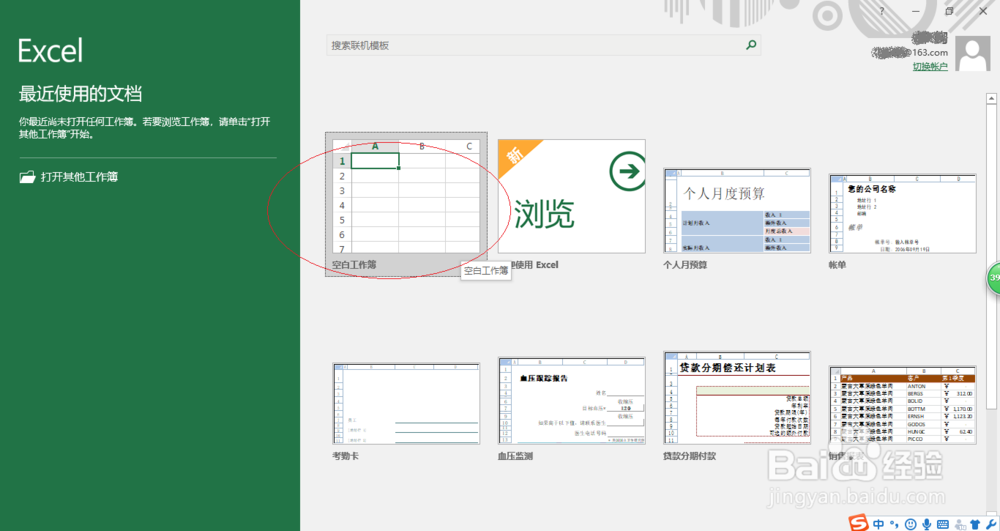Minimize the Excel start window
Screen dimensions: 1000x531
(x=915, y=11)
